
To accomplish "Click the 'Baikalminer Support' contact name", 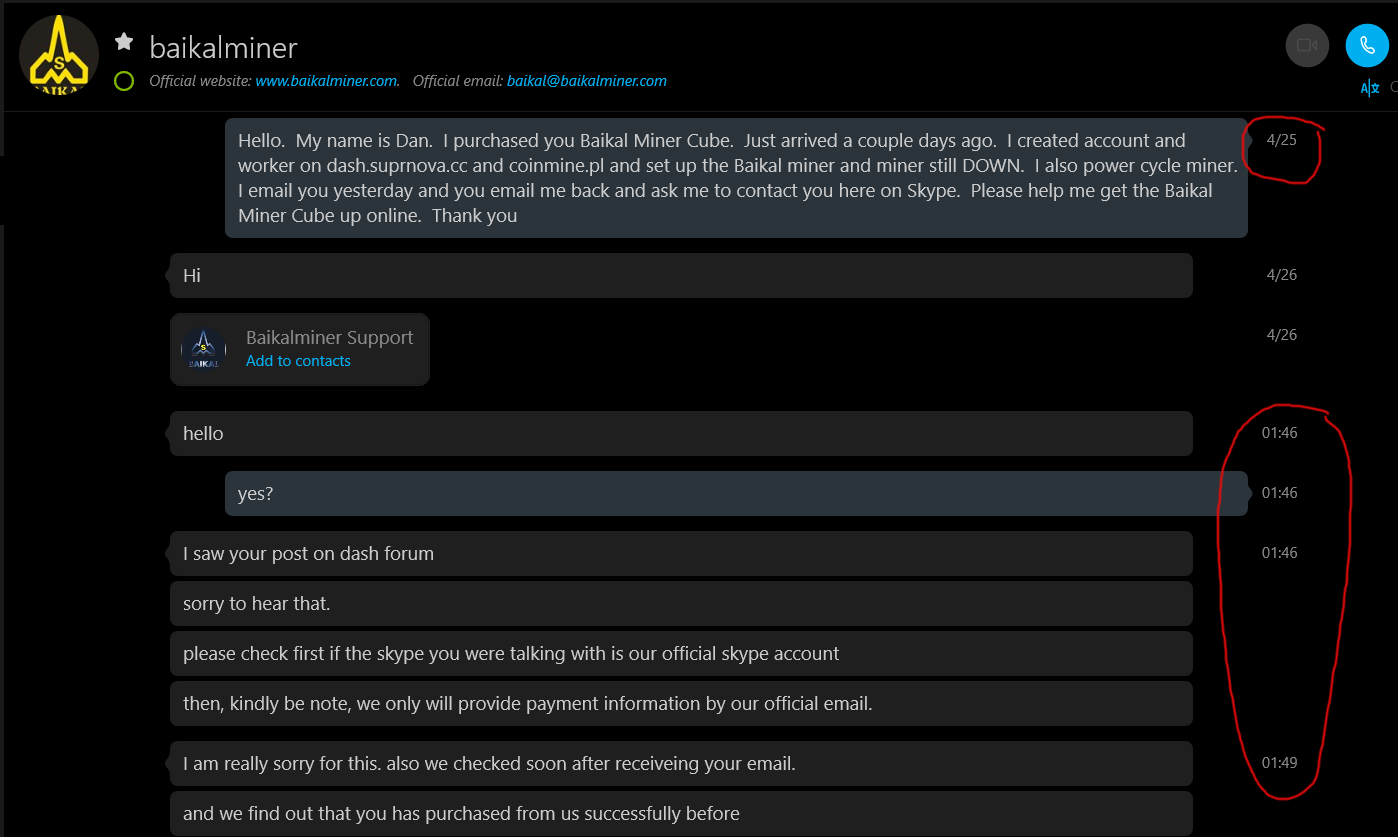I will pos(329,338).
